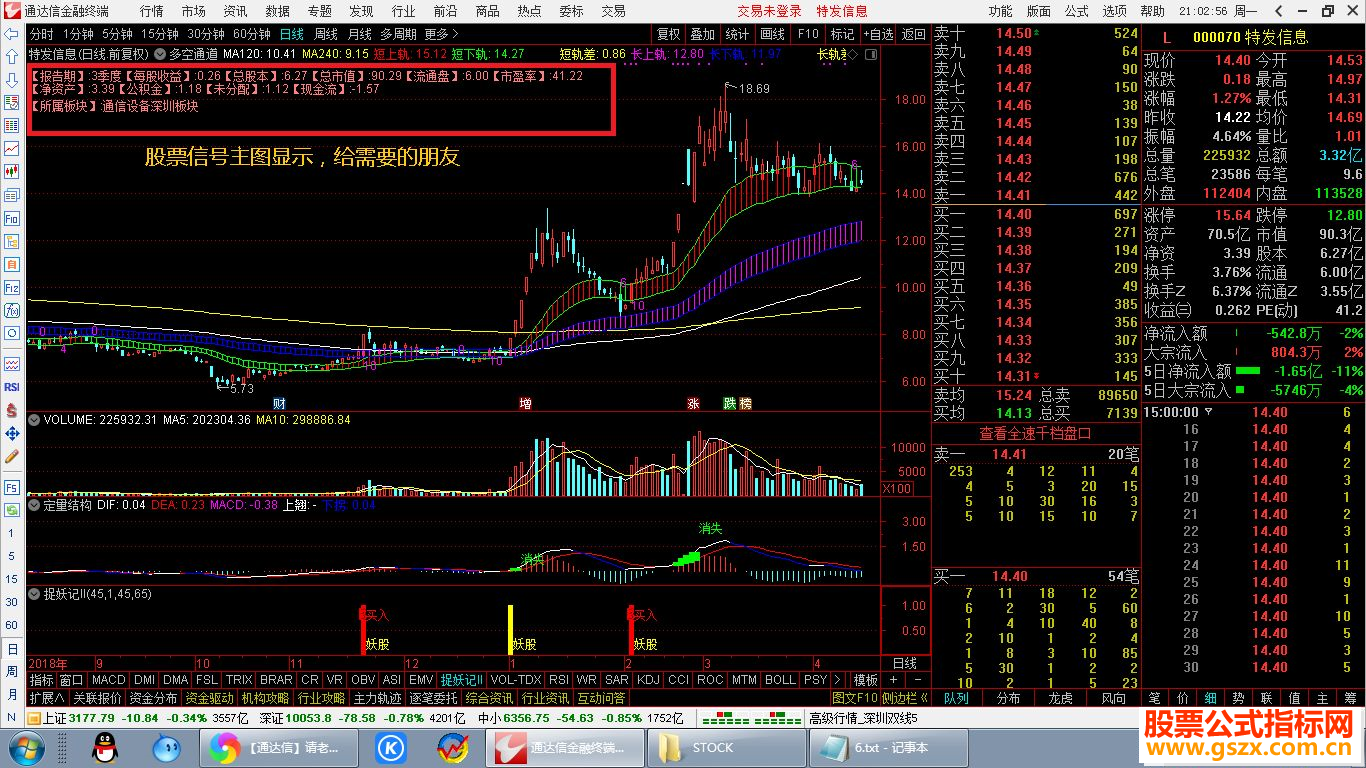The height and width of the screenshot is (768, 1366).
Task: Expand the 更多 periods dropdown
Action: tap(441, 34)
